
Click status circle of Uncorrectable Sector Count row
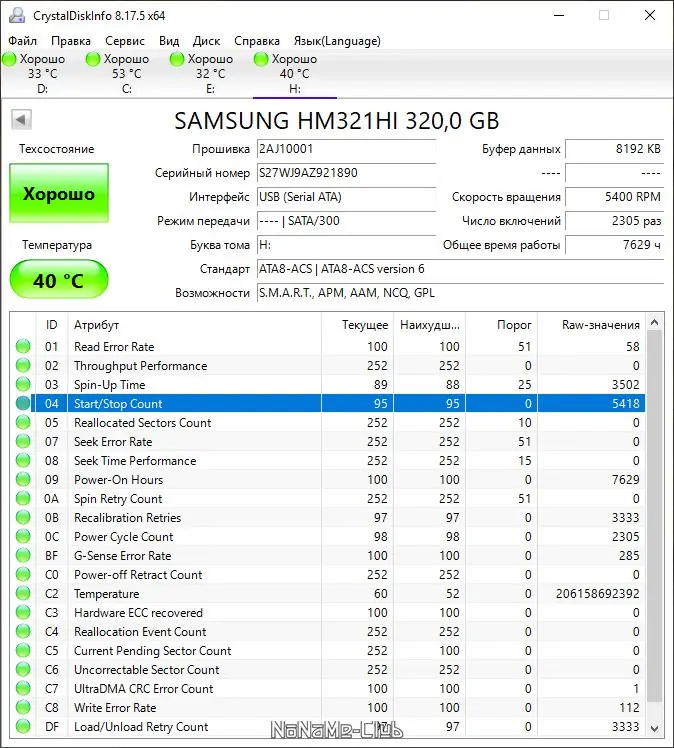[x=23, y=669]
